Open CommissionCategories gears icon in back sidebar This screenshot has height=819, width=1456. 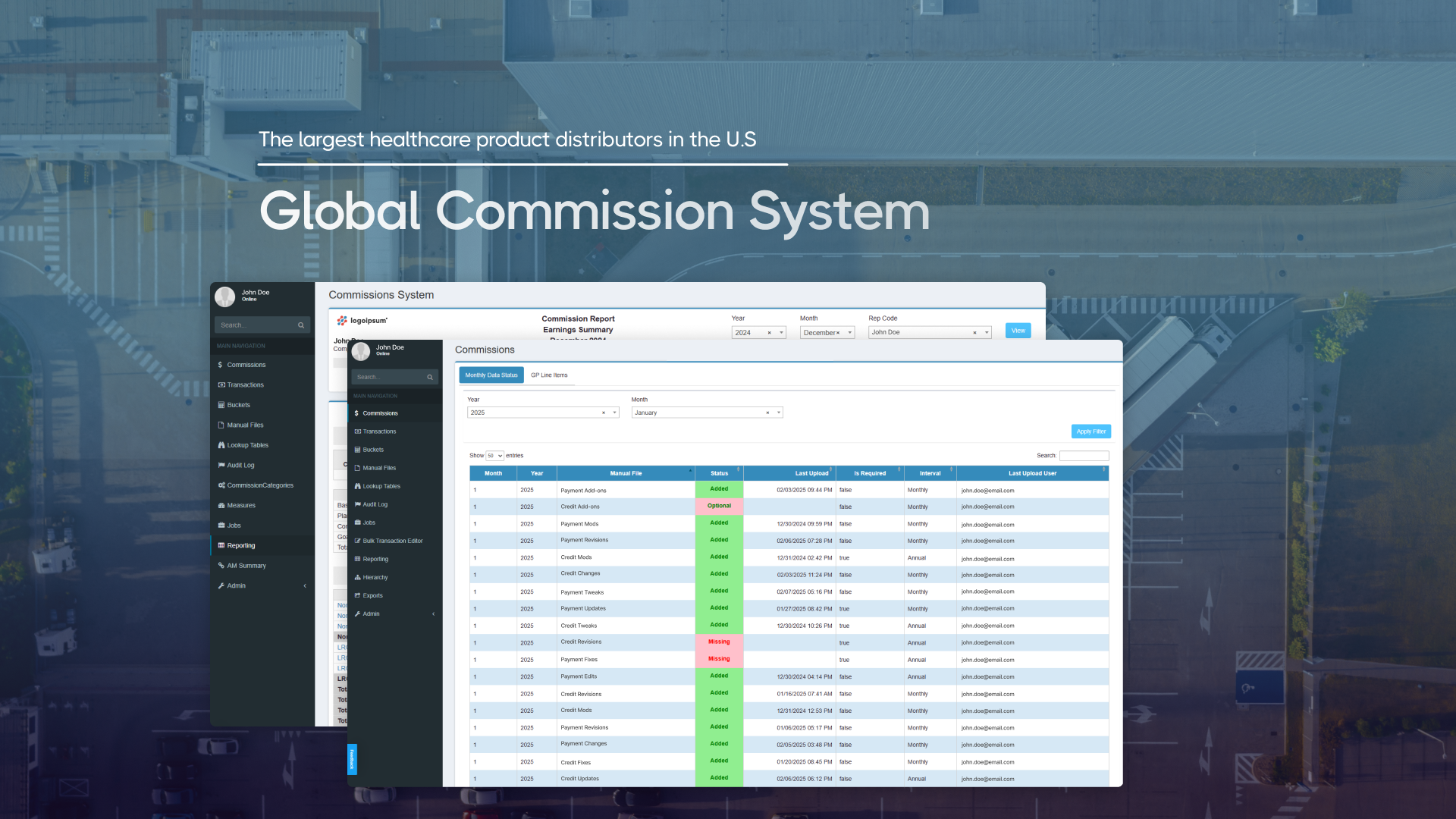[221, 485]
